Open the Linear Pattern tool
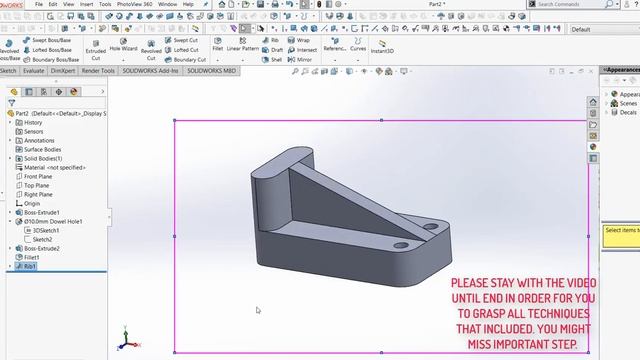The height and width of the screenshot is (360, 640). coord(242,44)
